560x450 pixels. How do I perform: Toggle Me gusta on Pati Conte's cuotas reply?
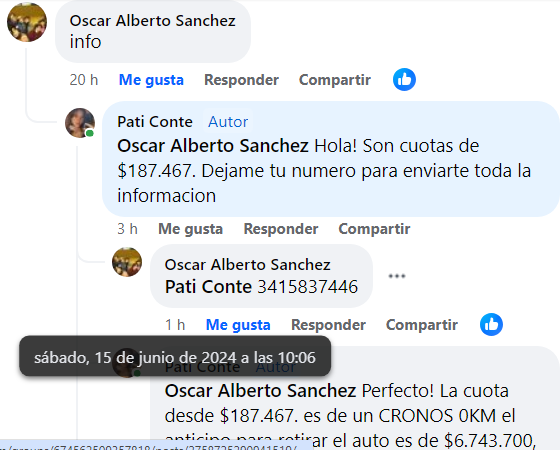tap(190, 229)
